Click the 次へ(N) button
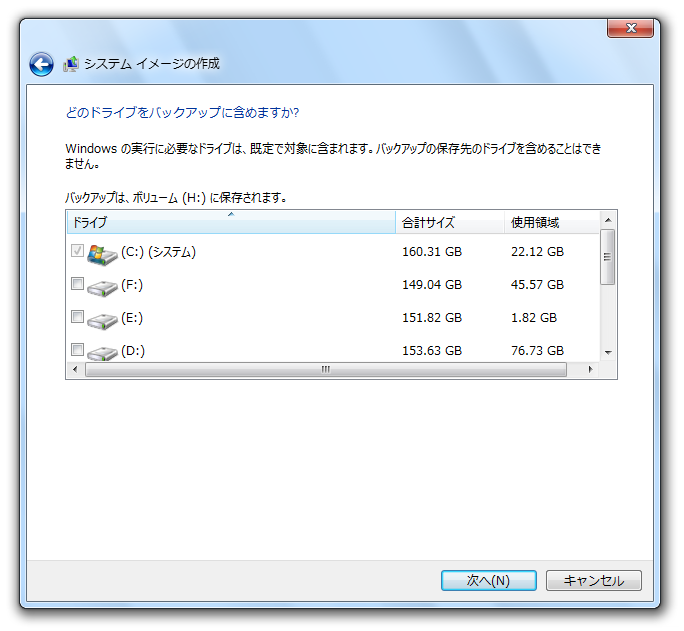The image size is (684, 631). pyautogui.click(x=489, y=580)
